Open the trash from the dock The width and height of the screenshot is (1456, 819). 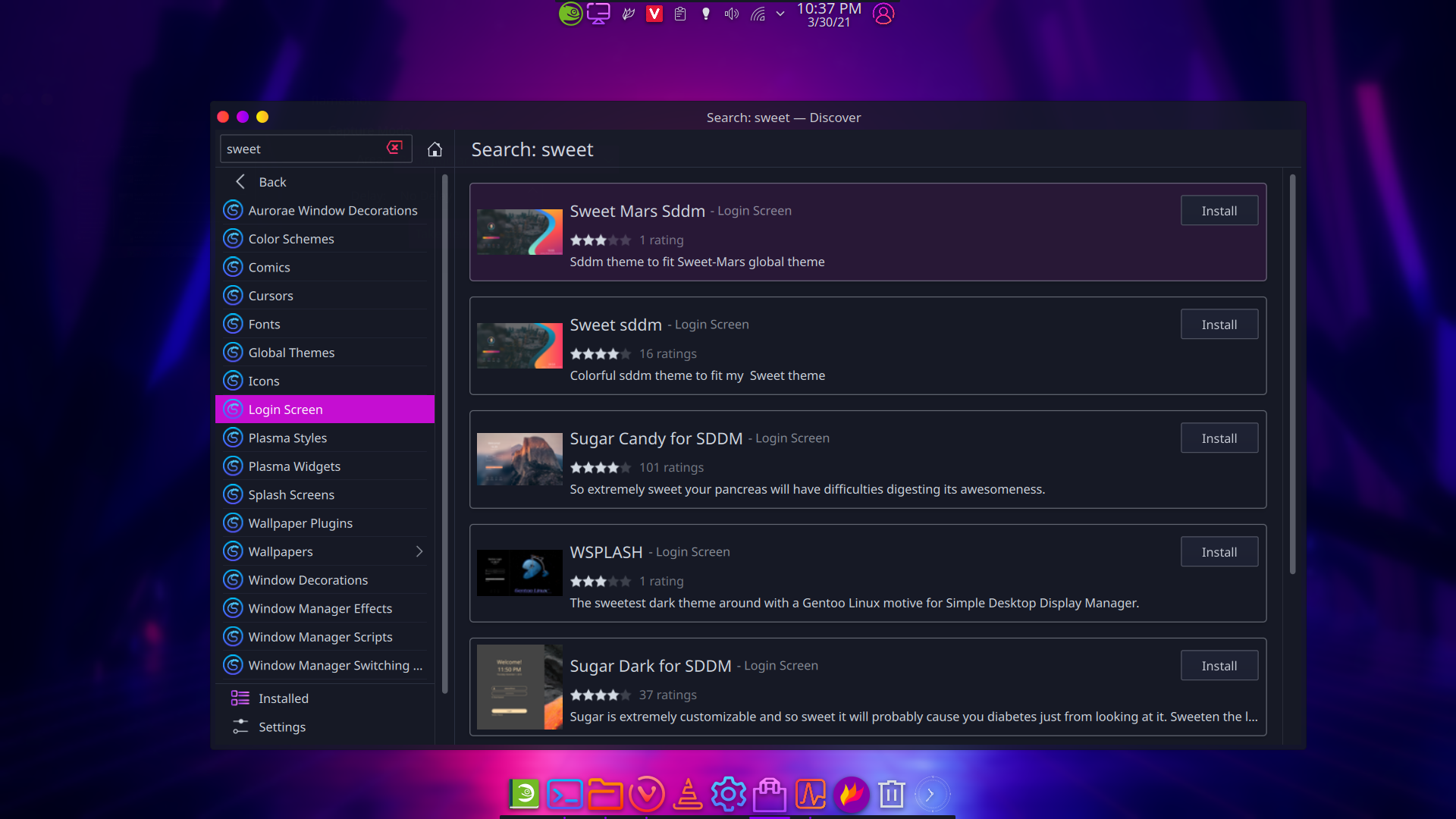coord(892,794)
